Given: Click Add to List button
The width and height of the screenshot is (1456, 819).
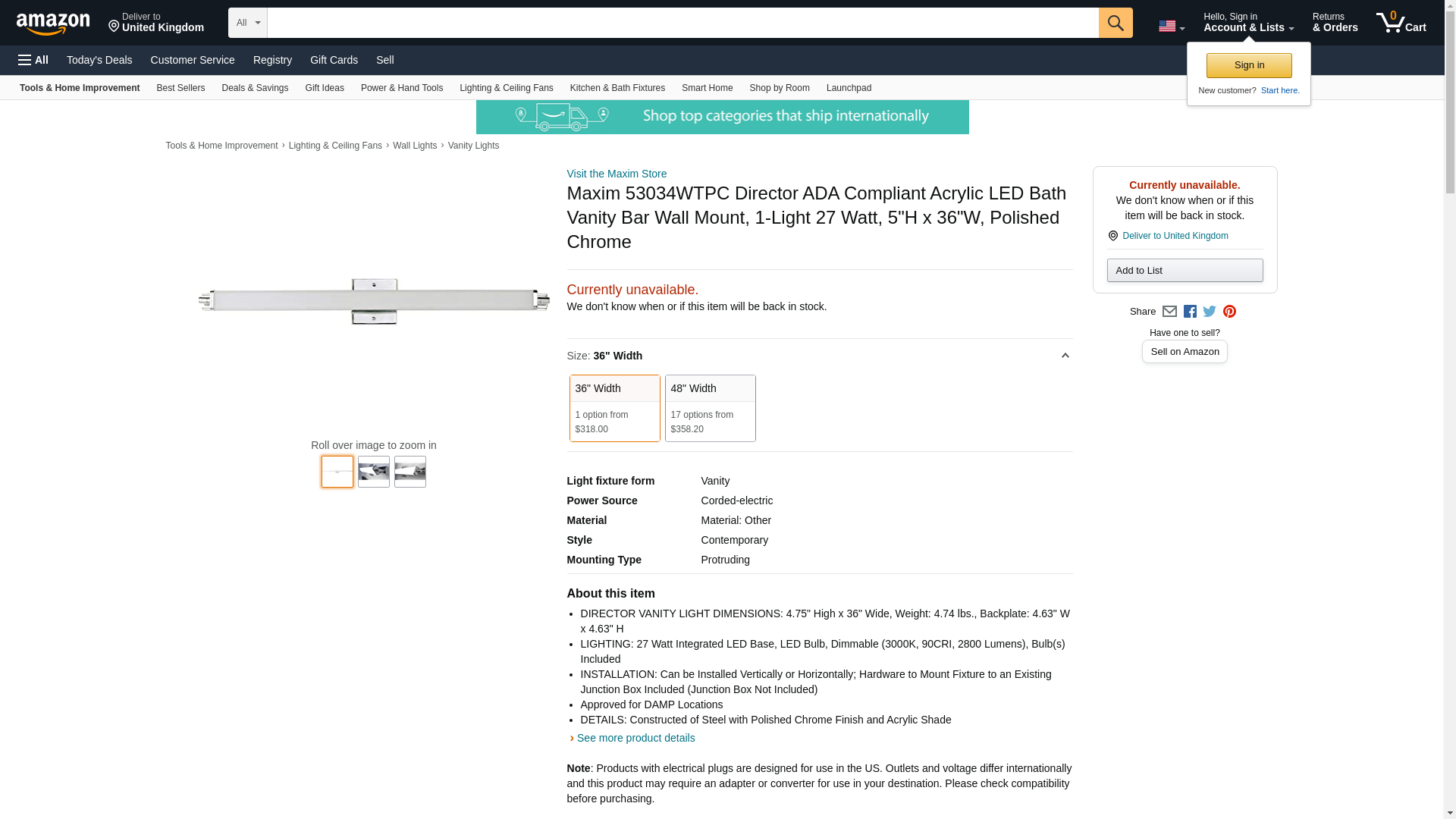Looking at the screenshot, I should 1184,271.
